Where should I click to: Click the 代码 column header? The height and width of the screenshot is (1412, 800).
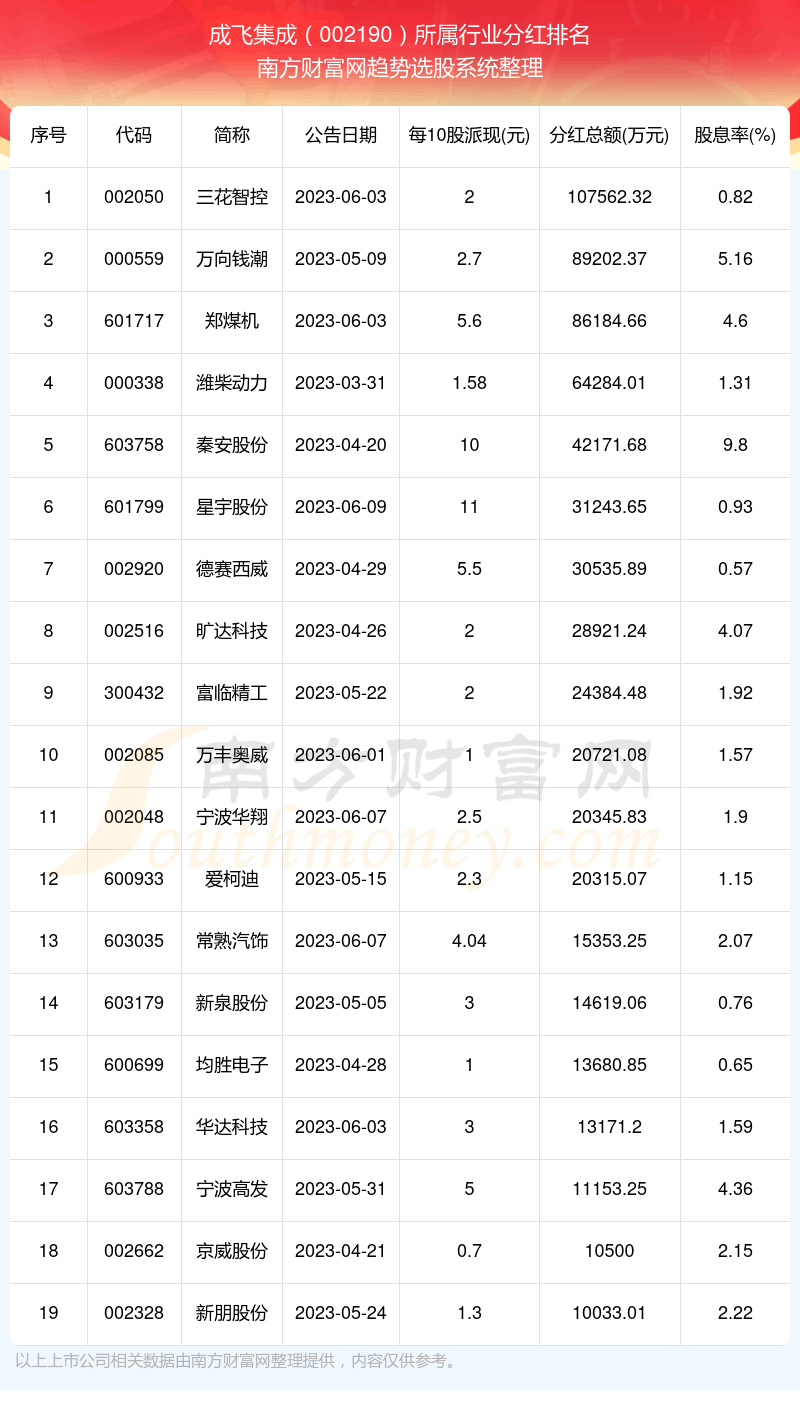[x=134, y=135]
